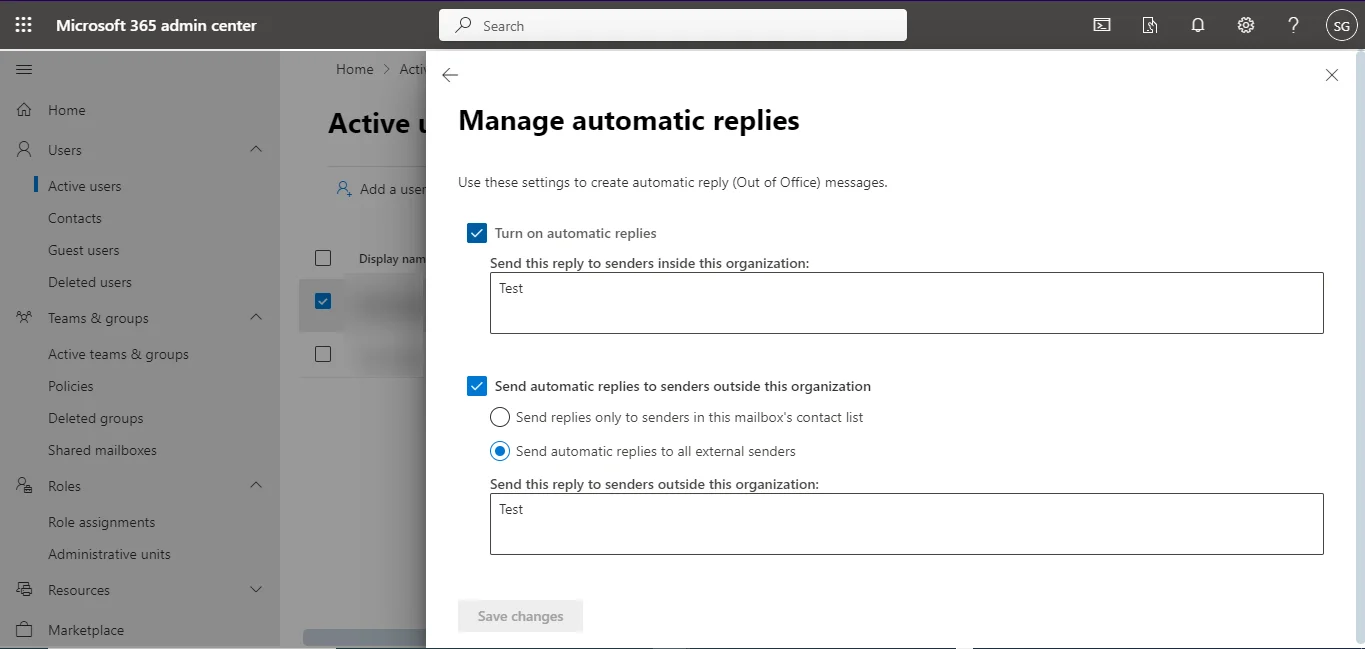Collapse the Teams & groups section chevron

coord(256,317)
